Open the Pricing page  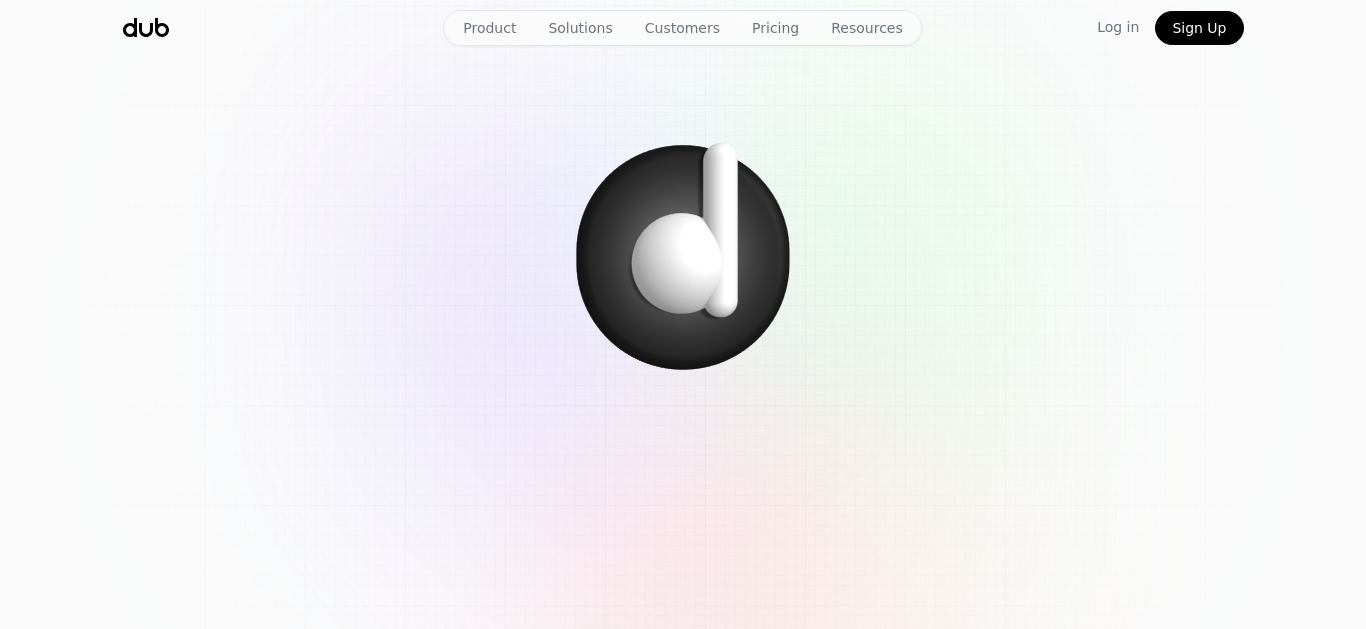coord(775,28)
